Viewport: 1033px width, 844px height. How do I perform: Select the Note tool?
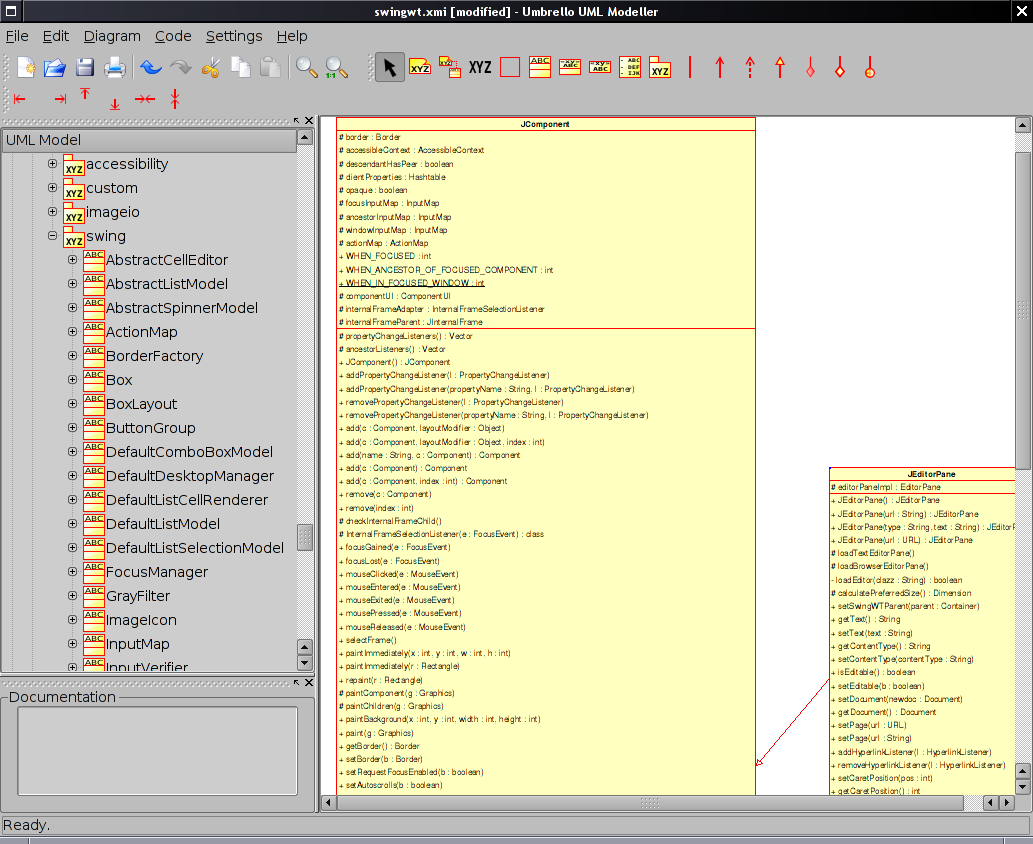click(420, 67)
